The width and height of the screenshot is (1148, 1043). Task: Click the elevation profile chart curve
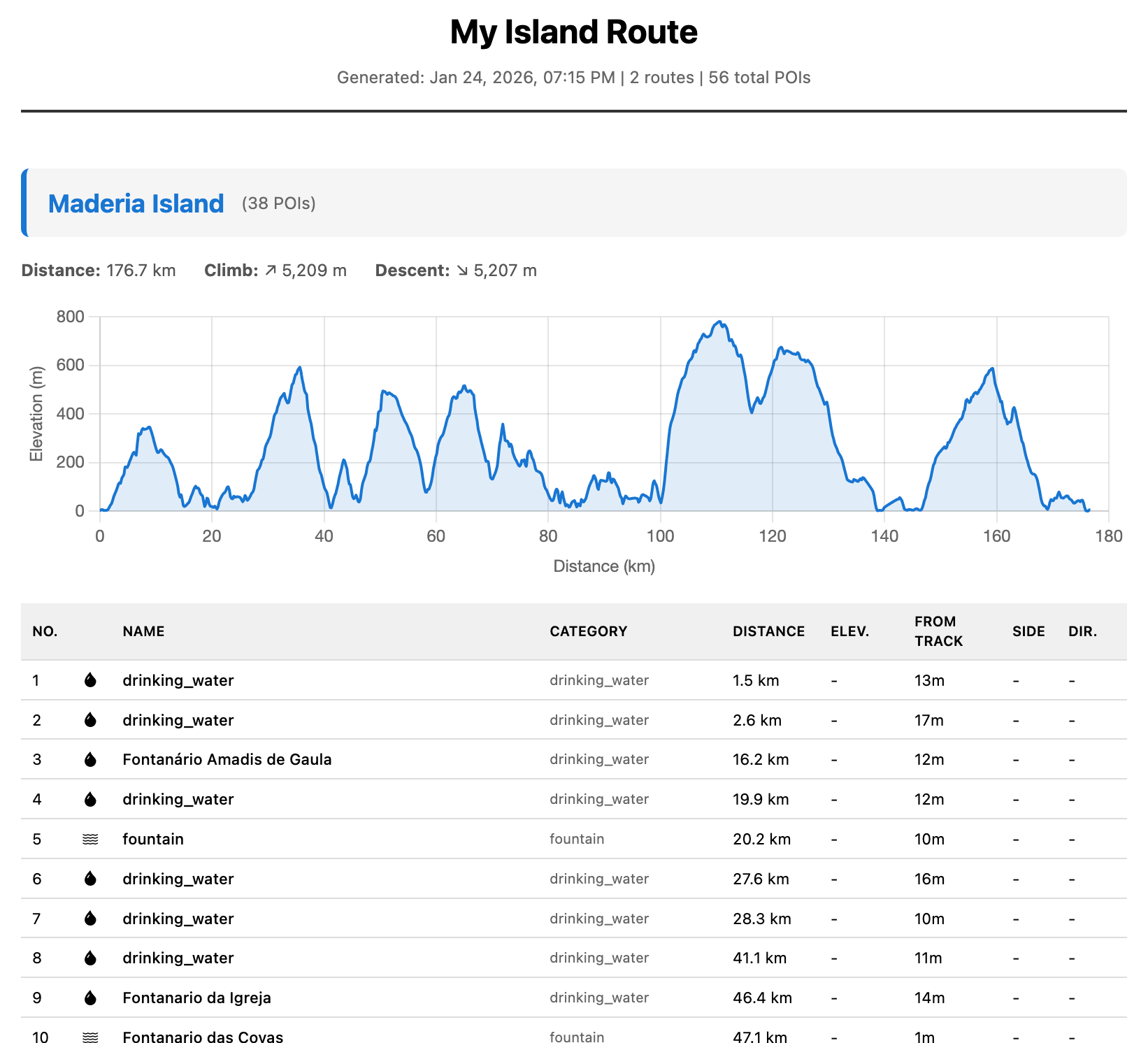click(720, 323)
